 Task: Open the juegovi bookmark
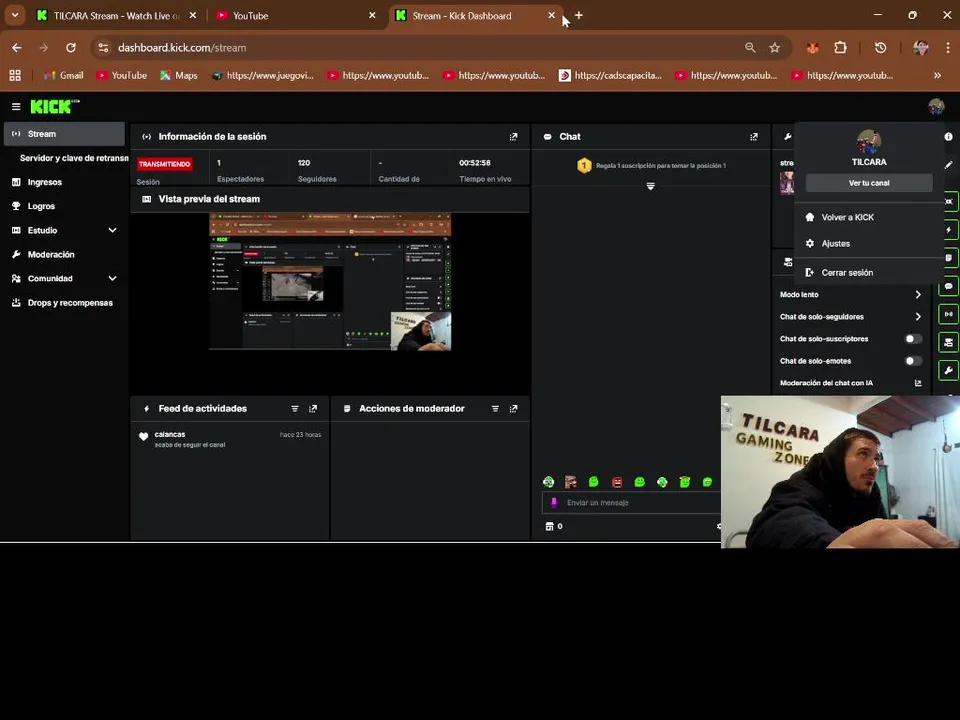point(263,75)
